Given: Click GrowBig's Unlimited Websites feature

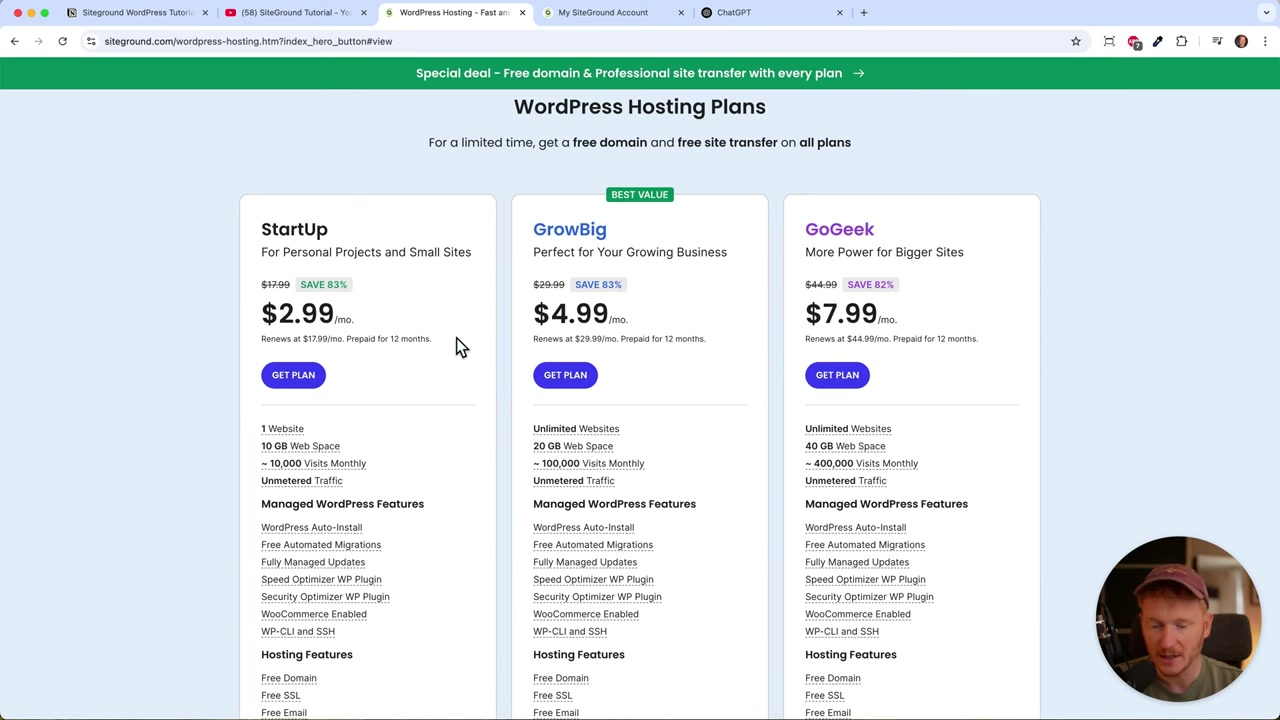Looking at the screenshot, I should tap(576, 429).
